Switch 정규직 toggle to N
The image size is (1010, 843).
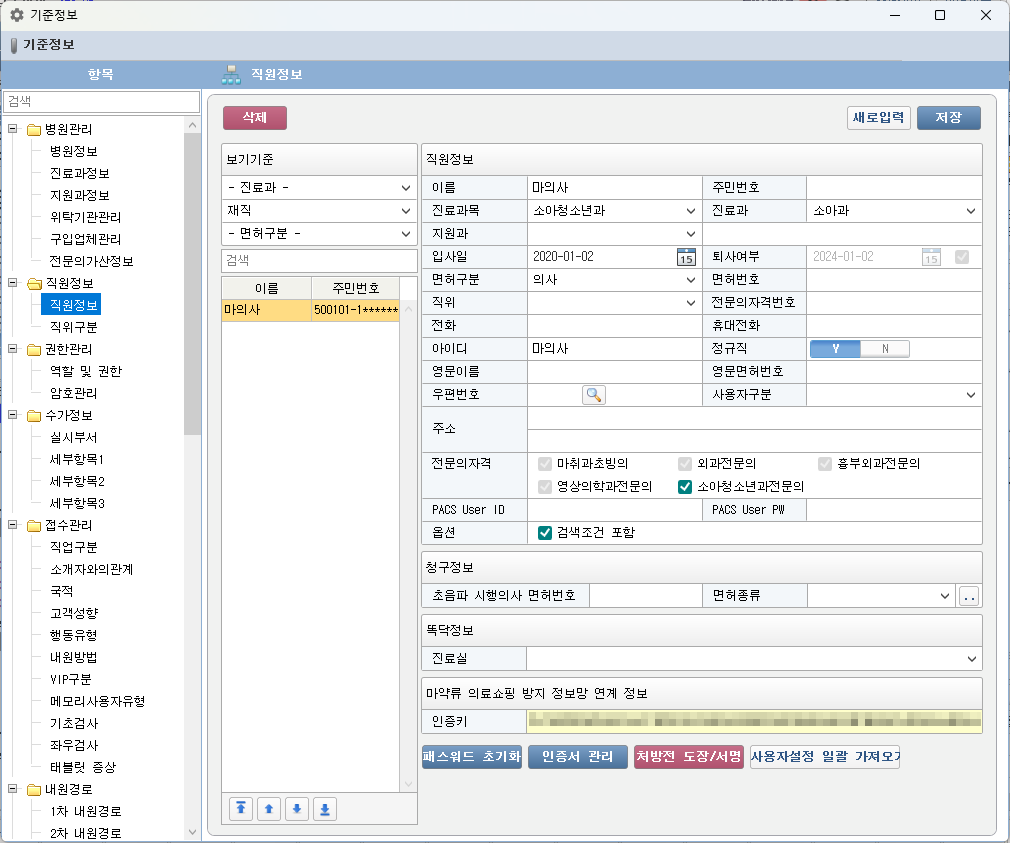884,349
